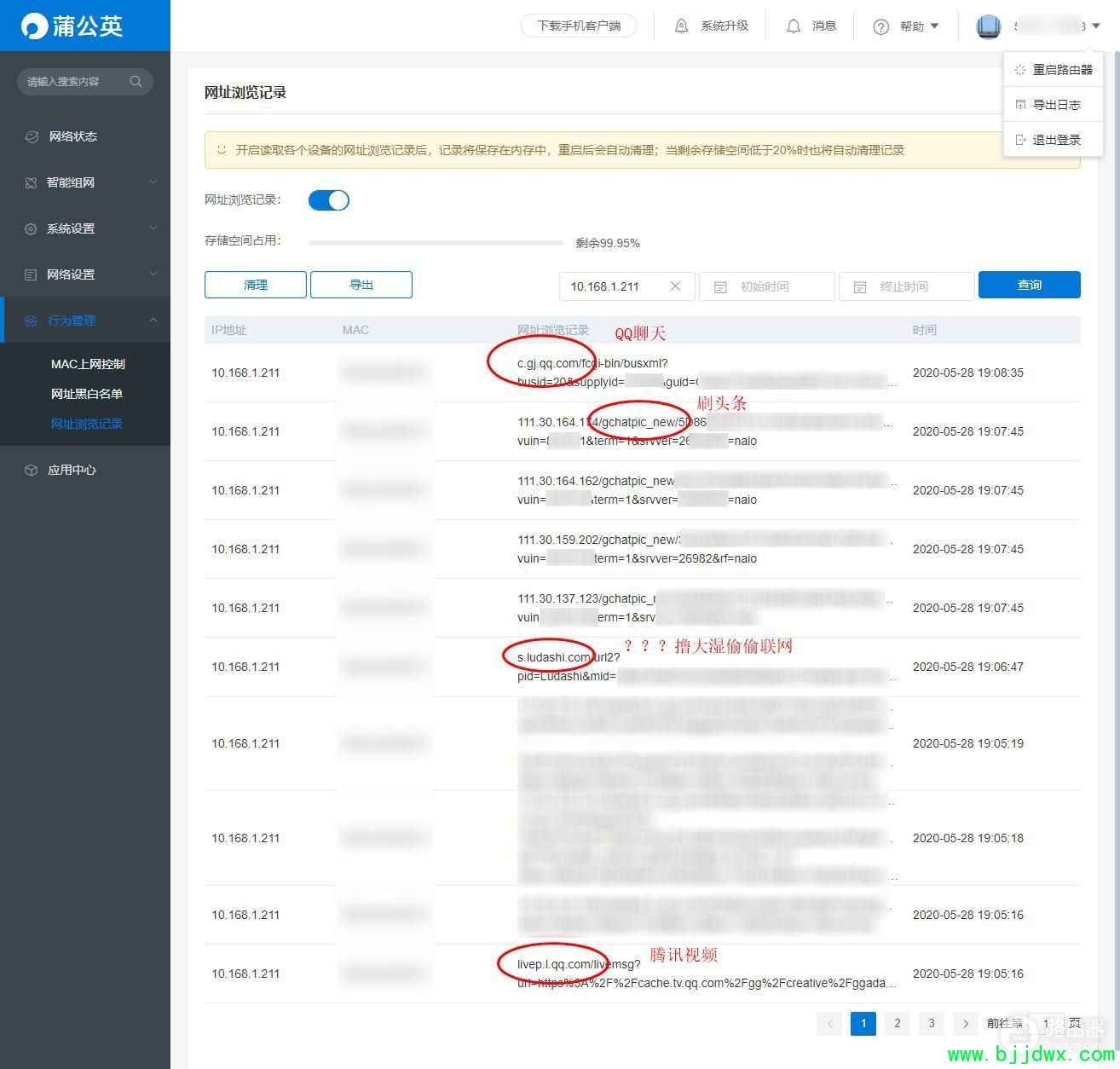Open MAC上网控制 submenu item
1120x1069 pixels.
pos(88,364)
